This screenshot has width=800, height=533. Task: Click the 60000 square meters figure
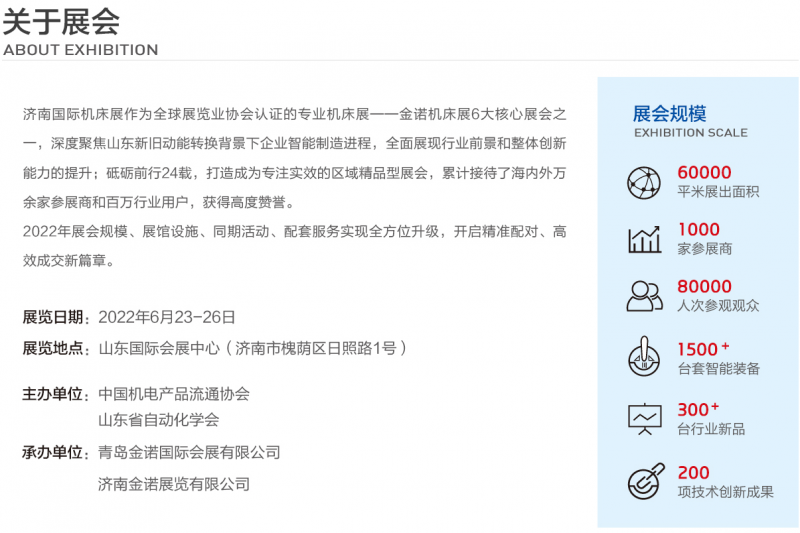point(704,173)
